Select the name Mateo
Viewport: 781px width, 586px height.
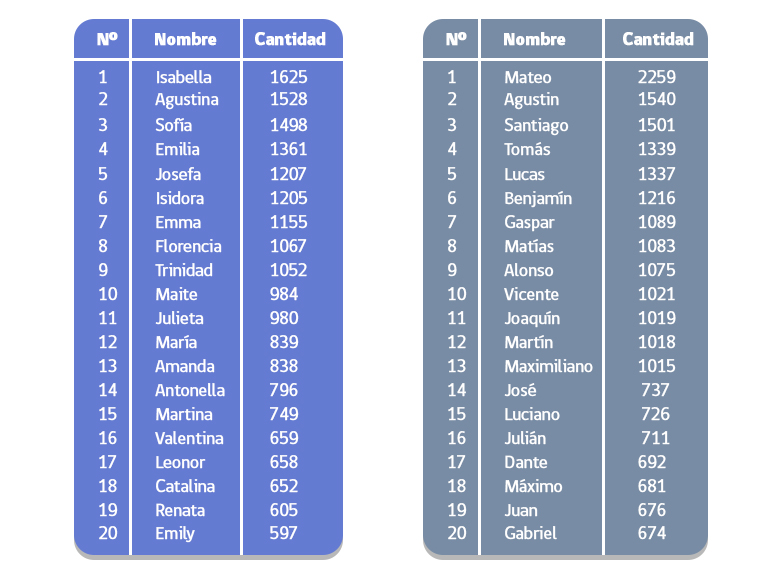click(527, 77)
